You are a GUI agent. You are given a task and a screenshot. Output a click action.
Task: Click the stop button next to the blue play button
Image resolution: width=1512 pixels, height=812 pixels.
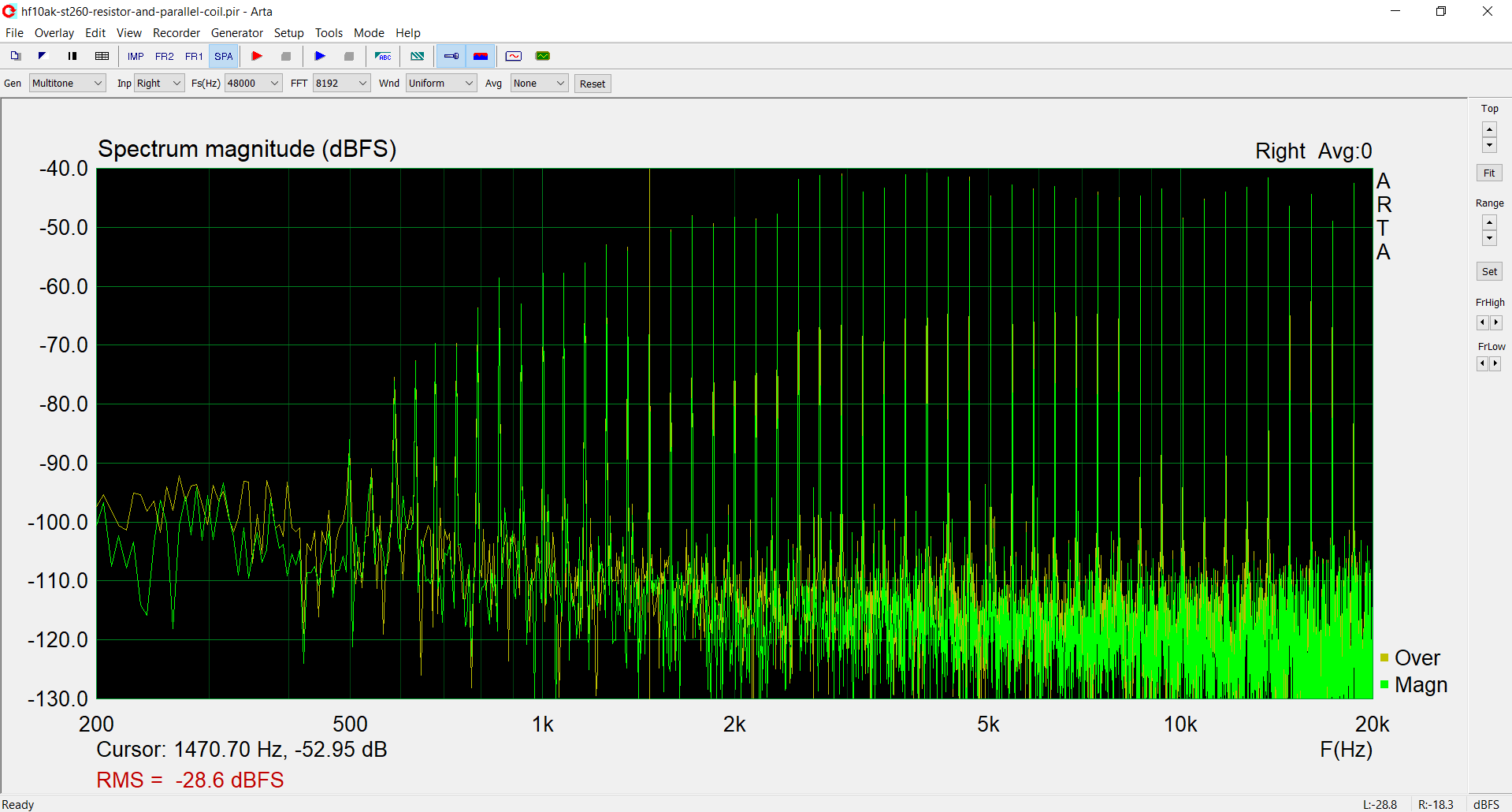tap(349, 56)
